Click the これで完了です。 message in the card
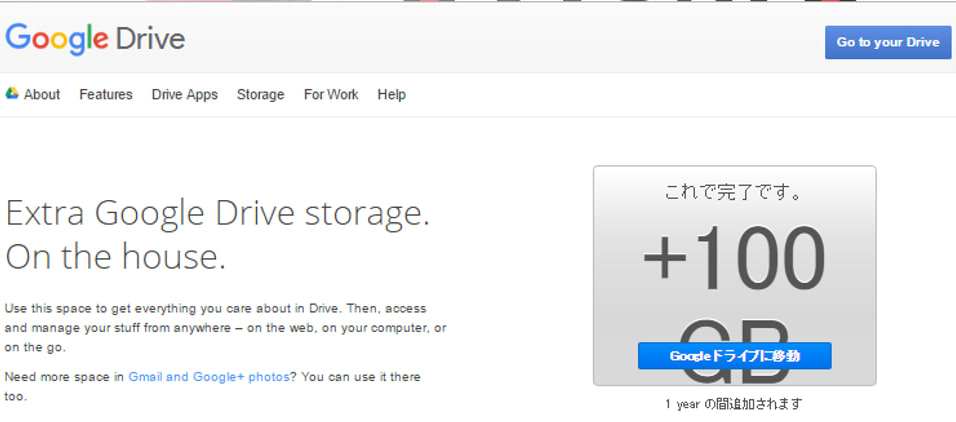 click(x=734, y=192)
